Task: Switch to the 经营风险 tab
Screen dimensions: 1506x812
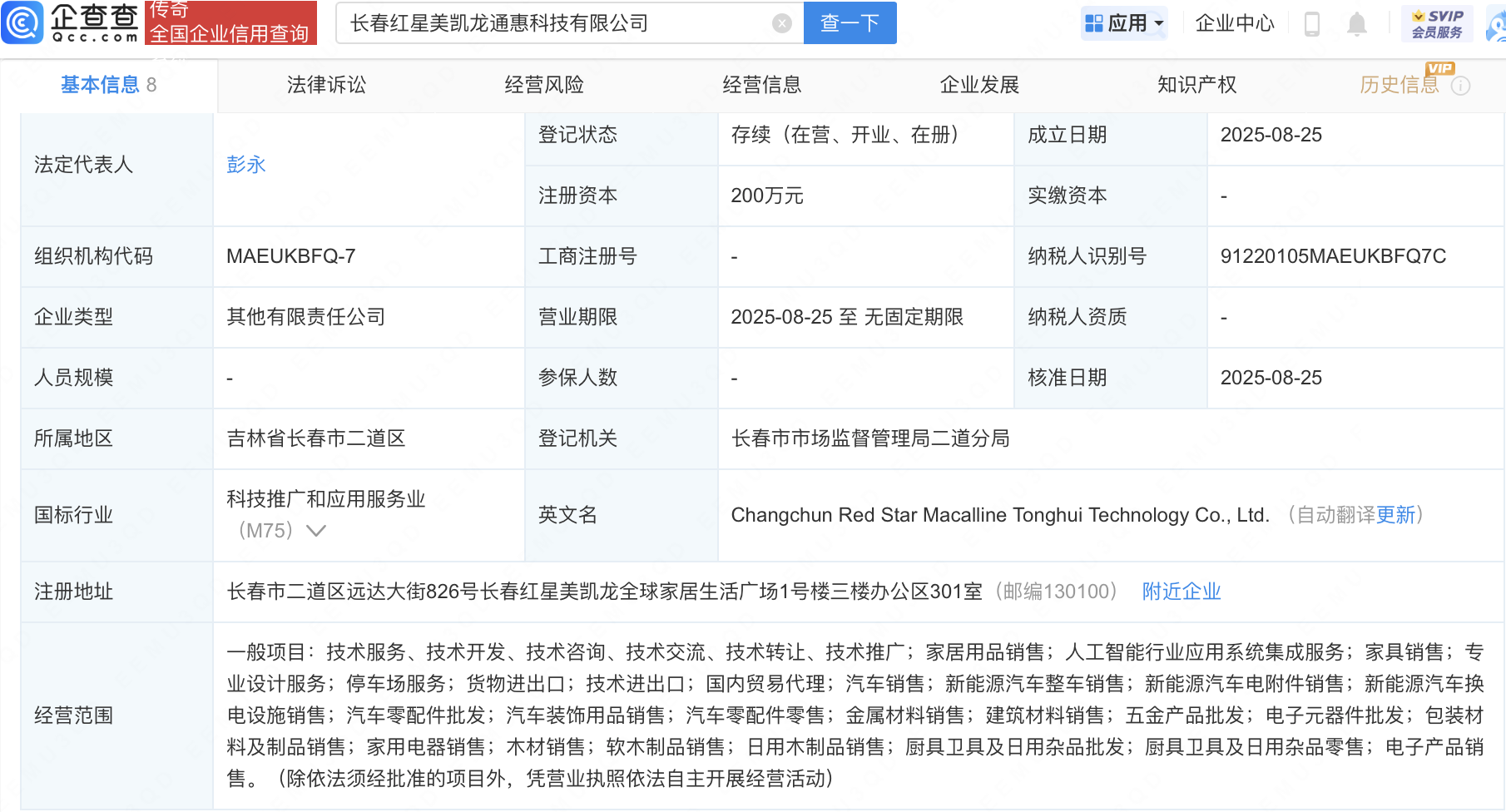Action: 544,85
